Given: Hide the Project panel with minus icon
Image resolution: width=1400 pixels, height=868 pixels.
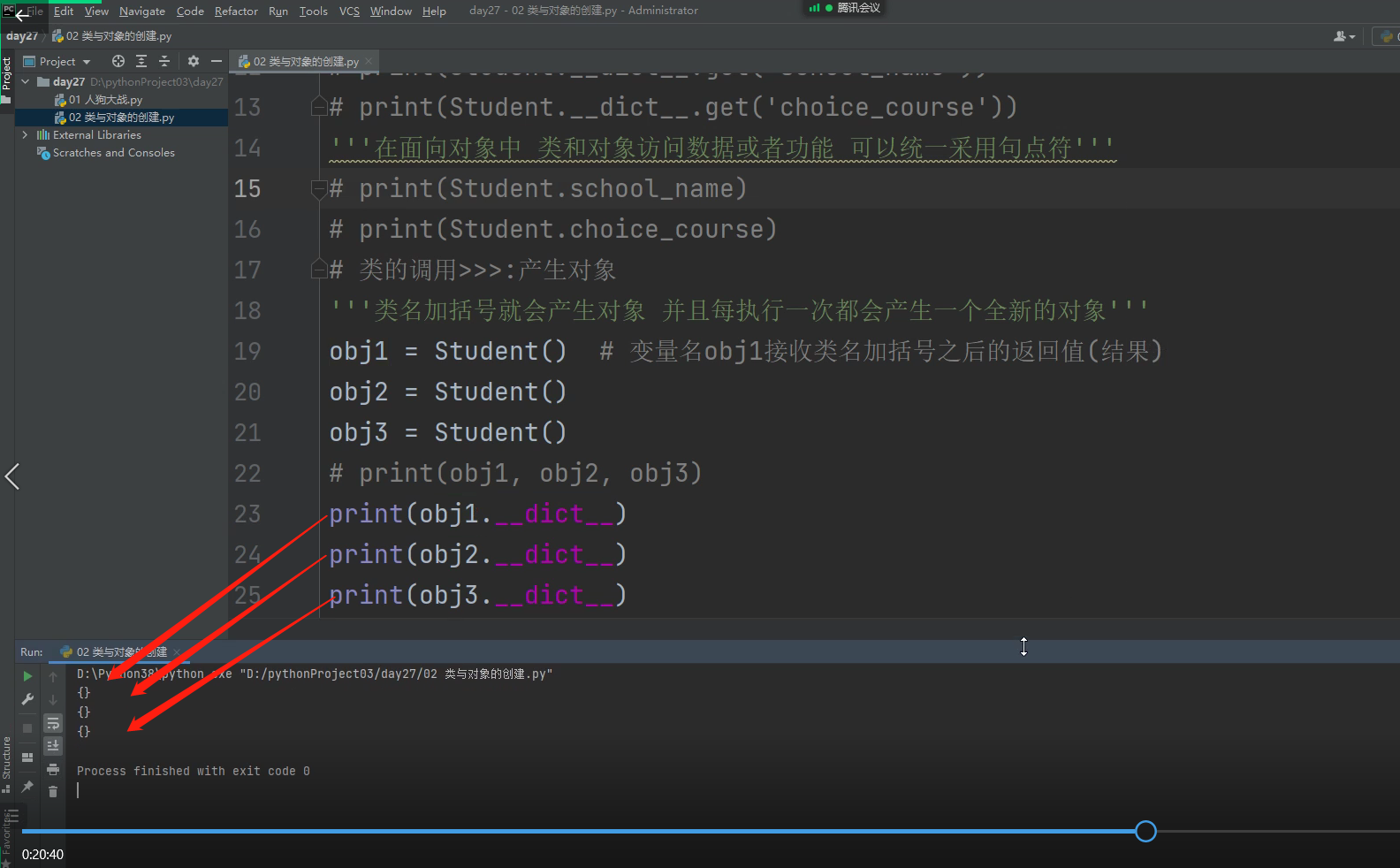Looking at the screenshot, I should coord(217,61).
